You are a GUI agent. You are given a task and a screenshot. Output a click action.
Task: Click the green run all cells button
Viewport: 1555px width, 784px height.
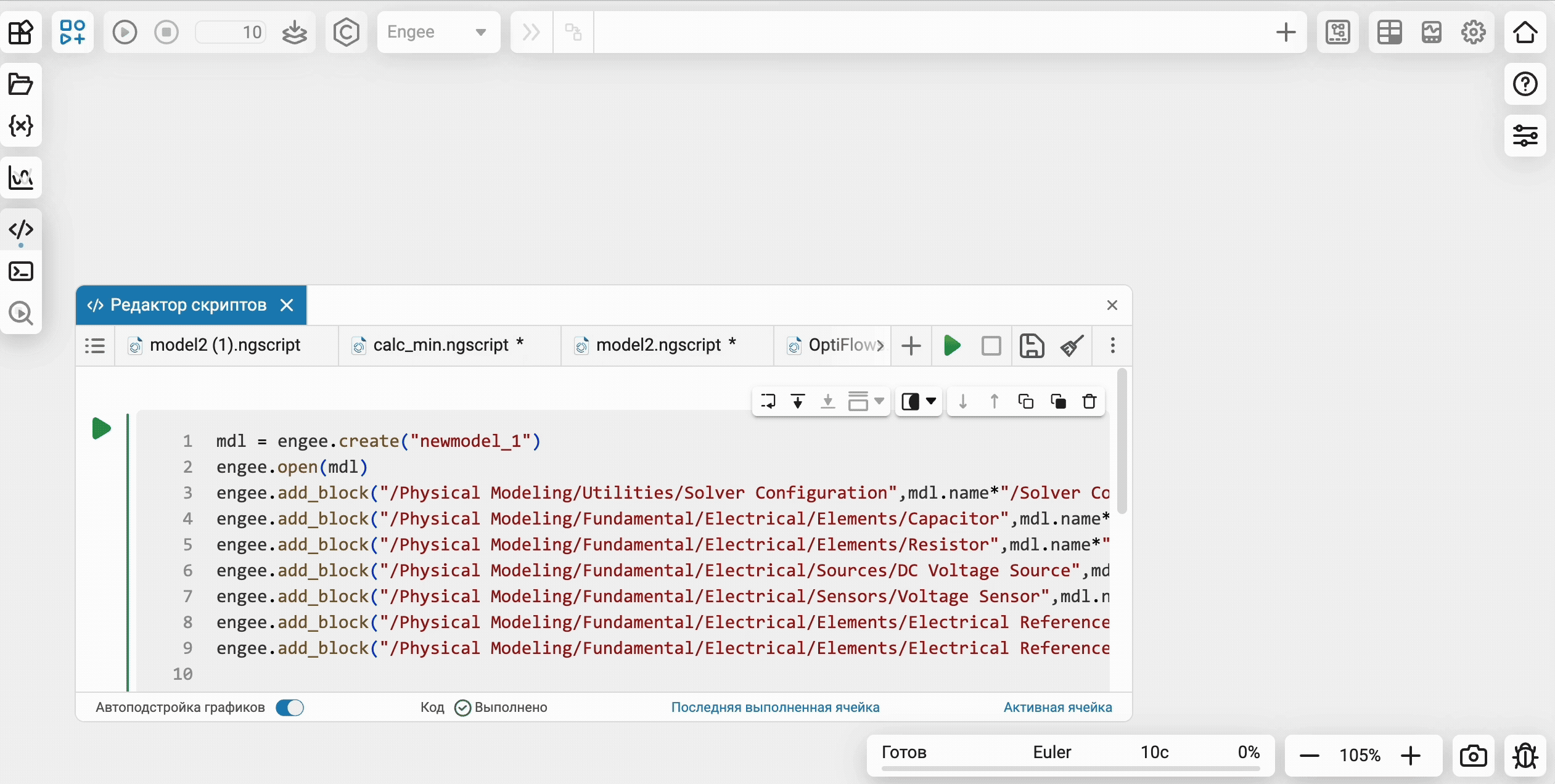coord(951,345)
